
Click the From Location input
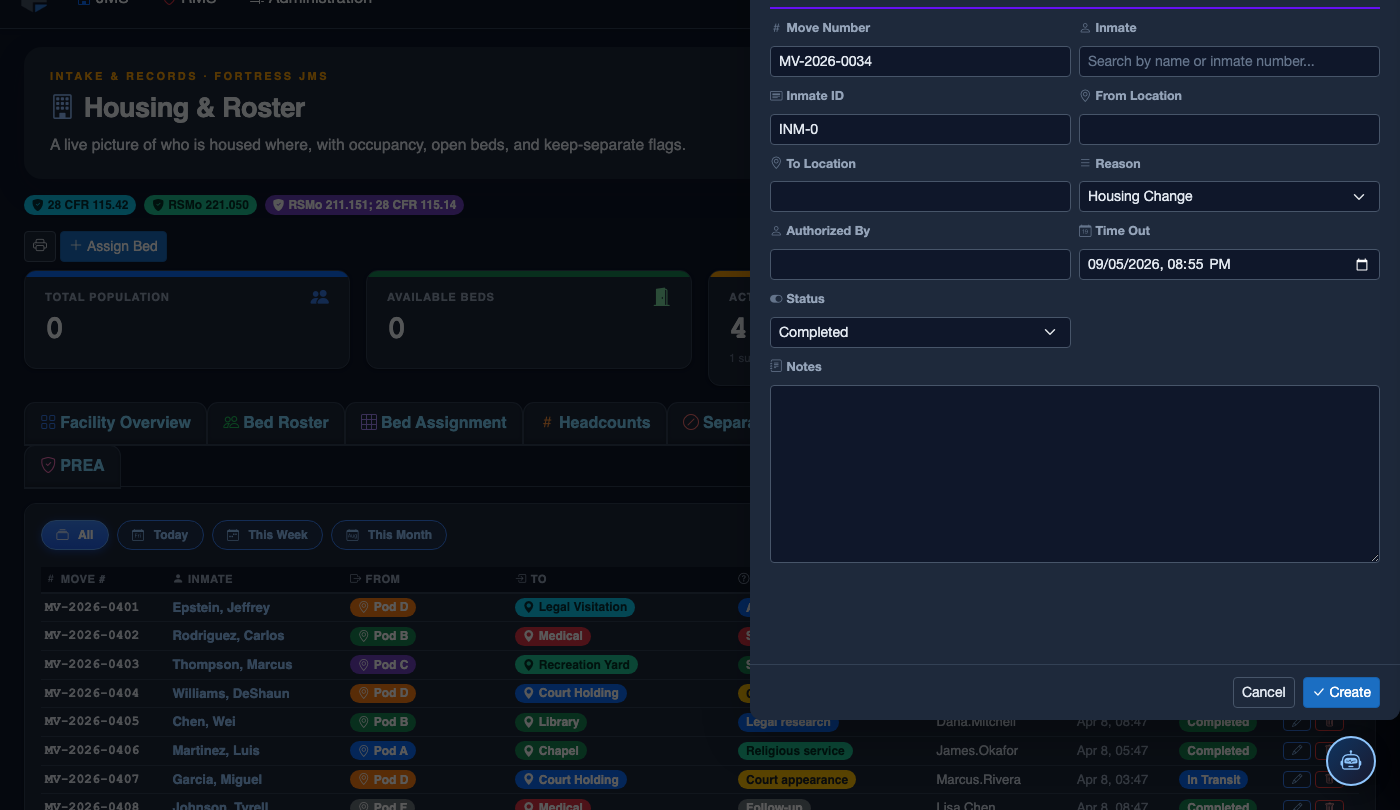(1229, 129)
